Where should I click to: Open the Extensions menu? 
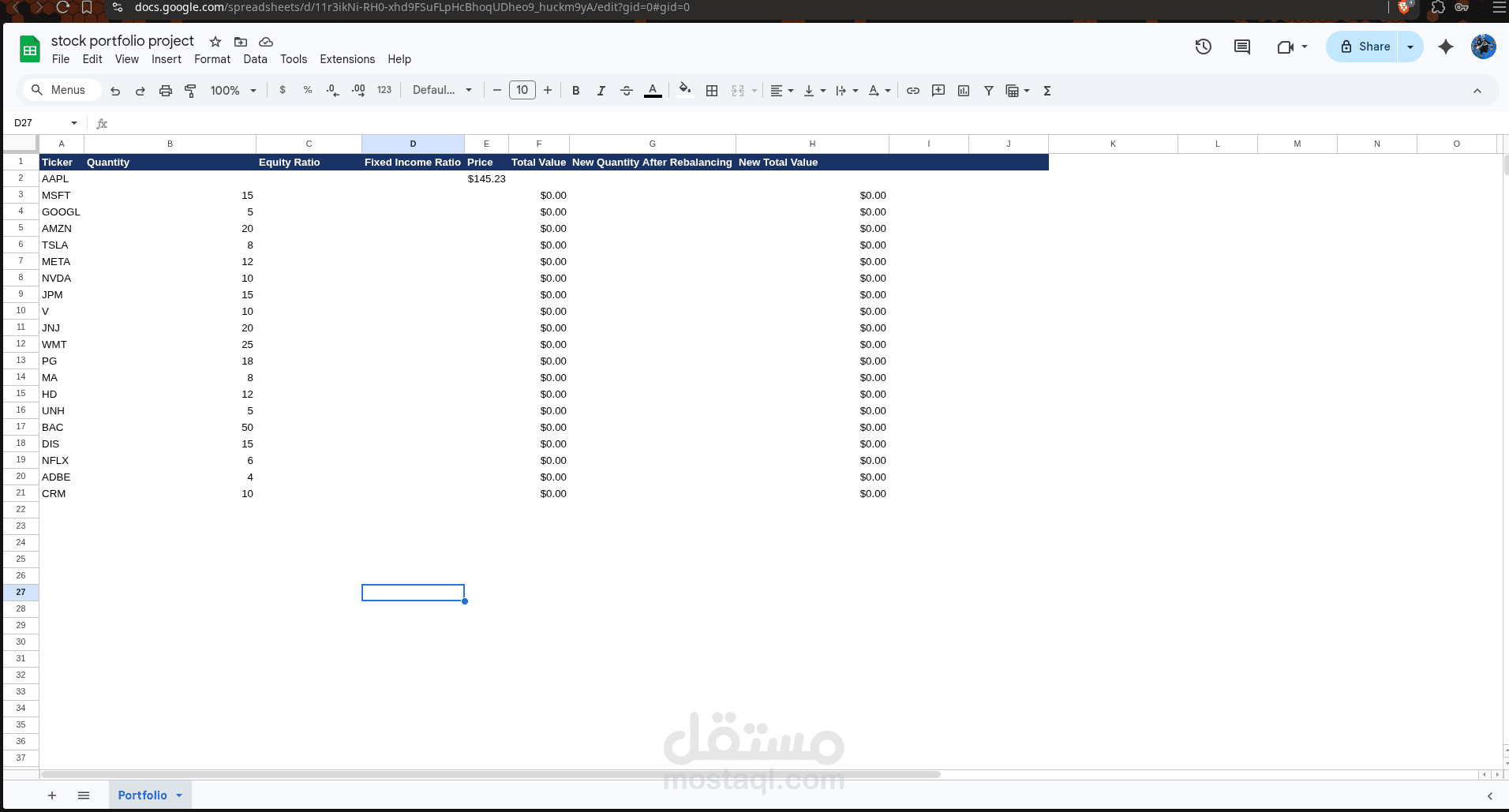tap(347, 59)
